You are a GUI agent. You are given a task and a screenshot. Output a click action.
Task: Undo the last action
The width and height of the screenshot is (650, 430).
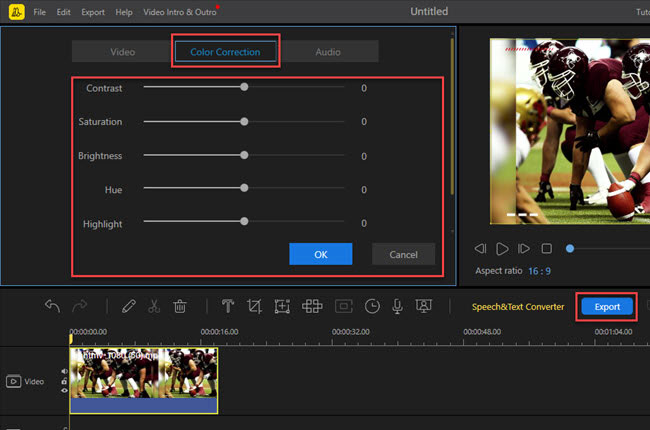pyautogui.click(x=53, y=306)
